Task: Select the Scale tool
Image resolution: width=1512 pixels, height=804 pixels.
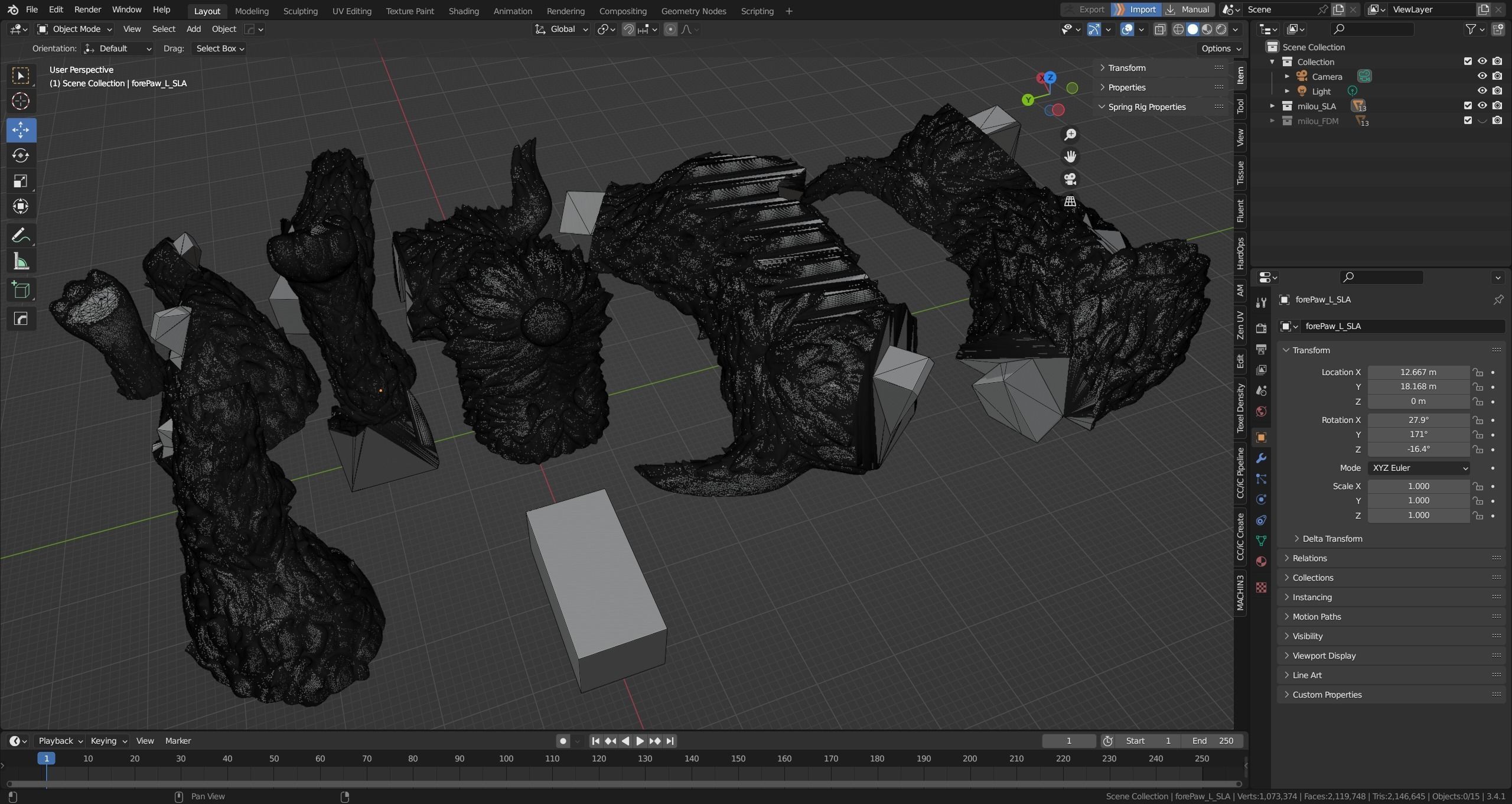Action: 21,181
